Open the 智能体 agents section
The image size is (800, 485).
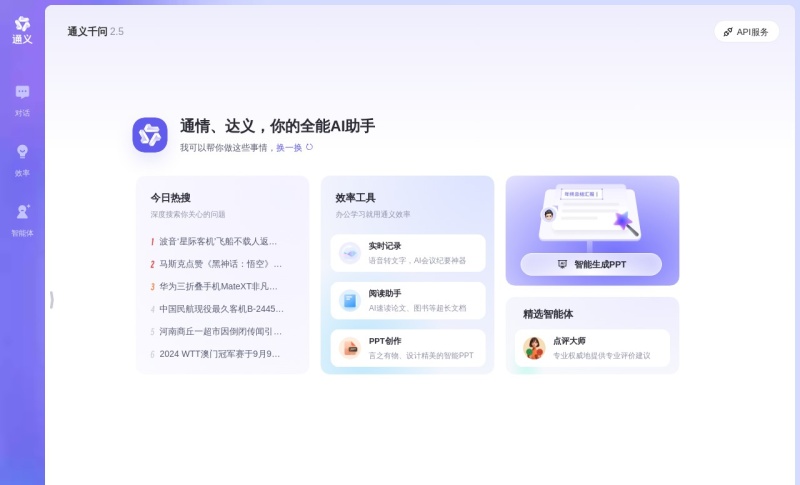click(22, 221)
